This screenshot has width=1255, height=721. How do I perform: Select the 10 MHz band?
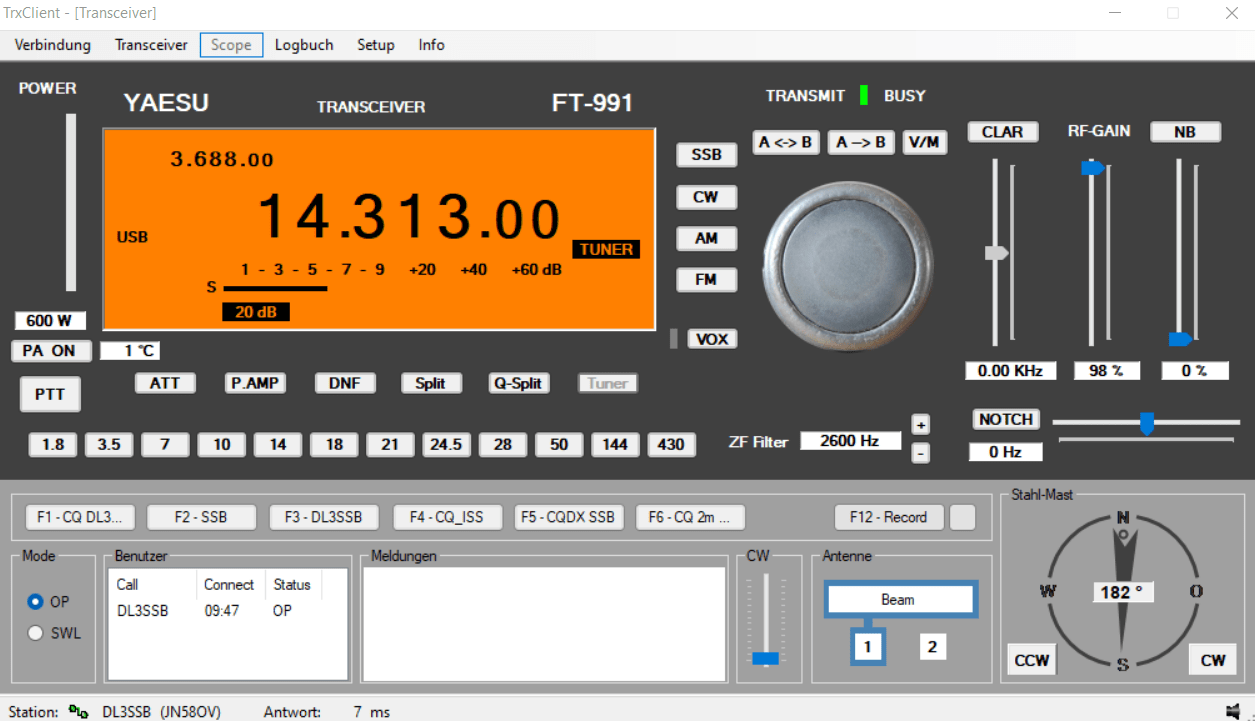222,444
